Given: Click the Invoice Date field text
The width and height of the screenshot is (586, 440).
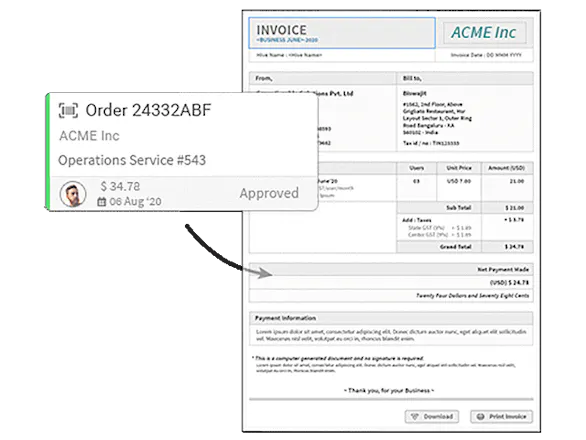Looking at the screenshot, I should click(x=486, y=55).
